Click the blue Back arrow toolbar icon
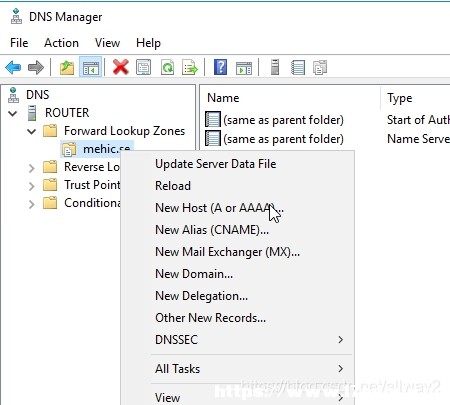450x405 pixels. point(13,67)
